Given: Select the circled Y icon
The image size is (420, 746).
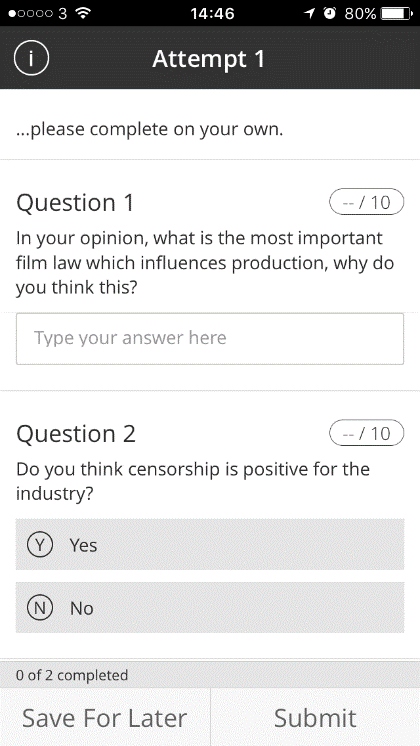Looking at the screenshot, I should tap(40, 544).
